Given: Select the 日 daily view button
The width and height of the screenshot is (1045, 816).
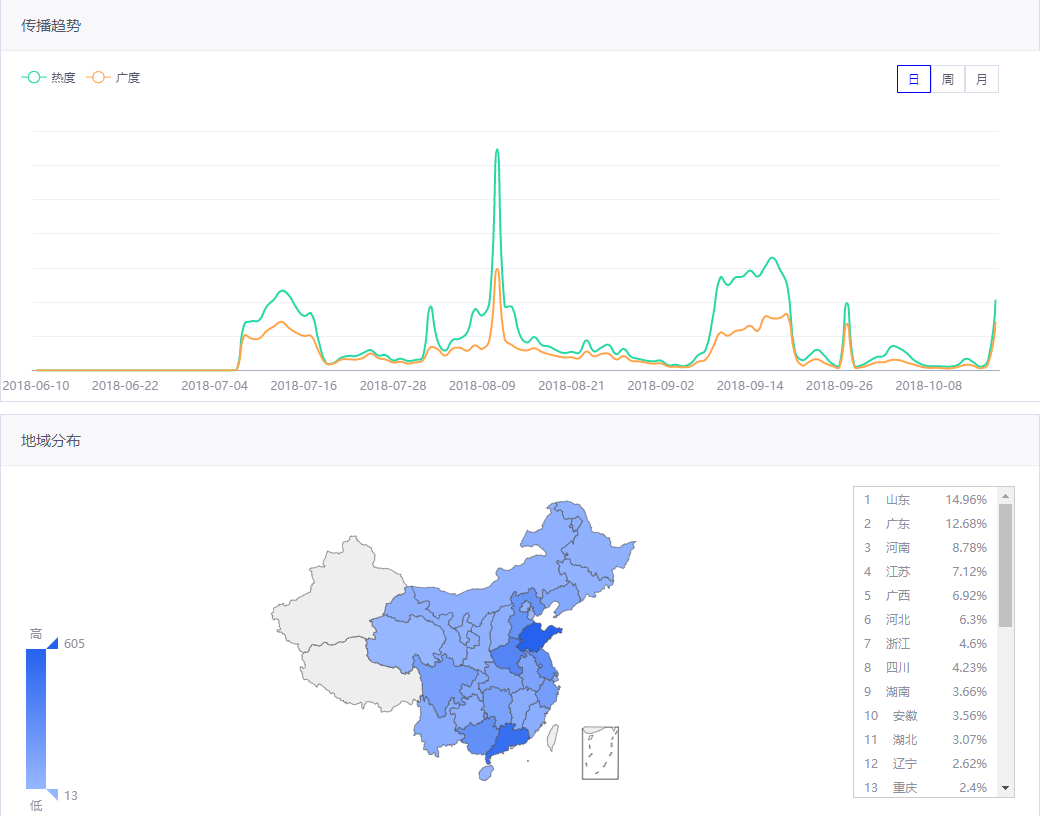Looking at the screenshot, I should pos(913,79).
